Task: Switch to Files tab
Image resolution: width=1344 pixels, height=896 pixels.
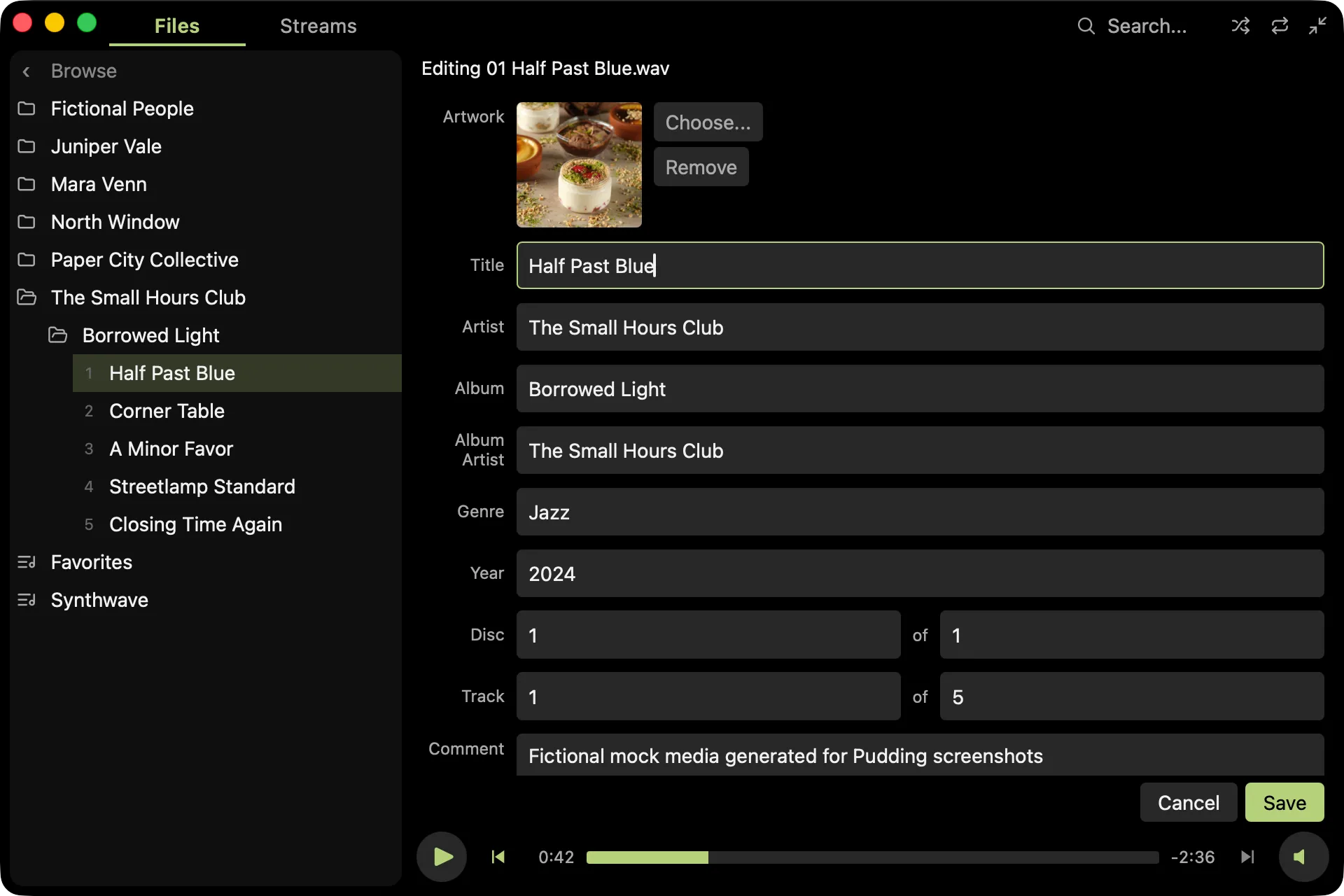Action: [177, 27]
